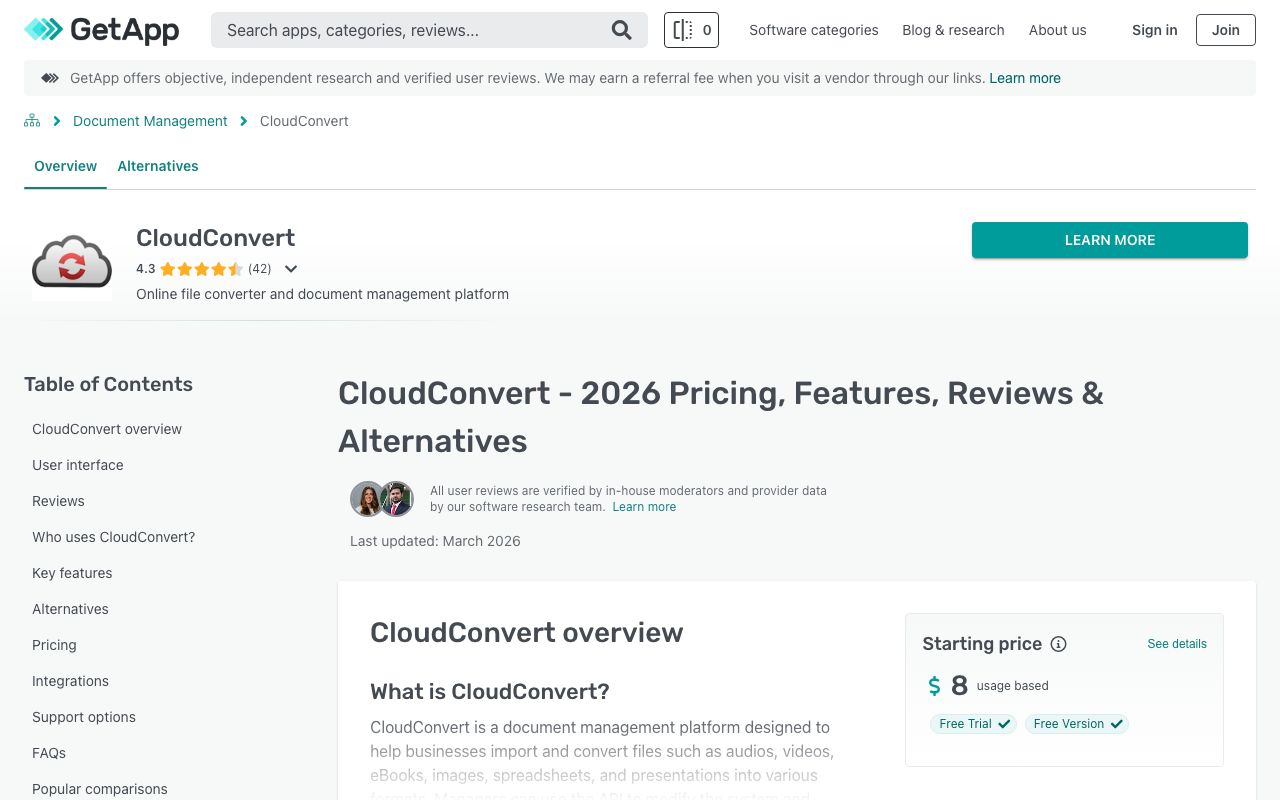Jump to CloudConvert overview in contents

pos(107,429)
